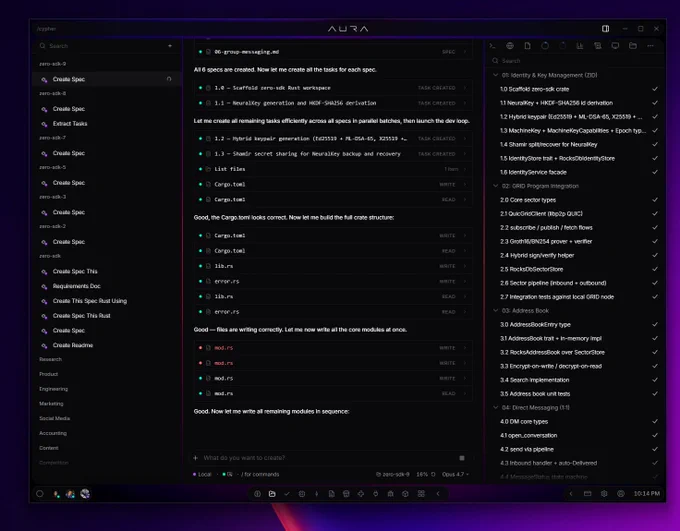Image resolution: width=680 pixels, height=531 pixels.
Task: Click the plus icon next to sidebar search
Action: pyautogui.click(x=170, y=46)
